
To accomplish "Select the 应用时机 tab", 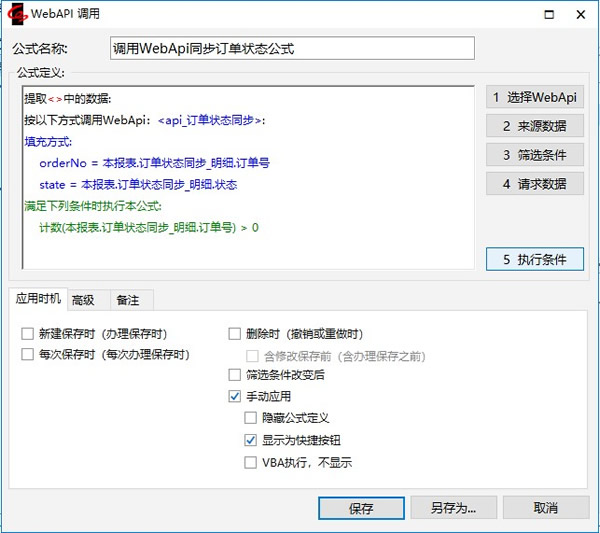I will click(38, 299).
